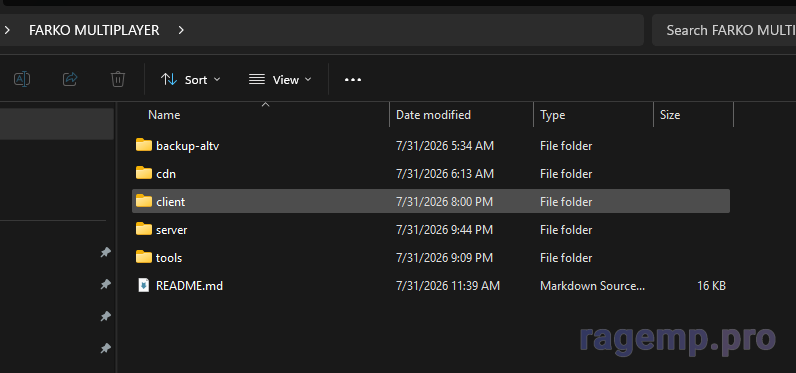
Task: Click the Delete trash icon
Action: pyautogui.click(x=118, y=79)
